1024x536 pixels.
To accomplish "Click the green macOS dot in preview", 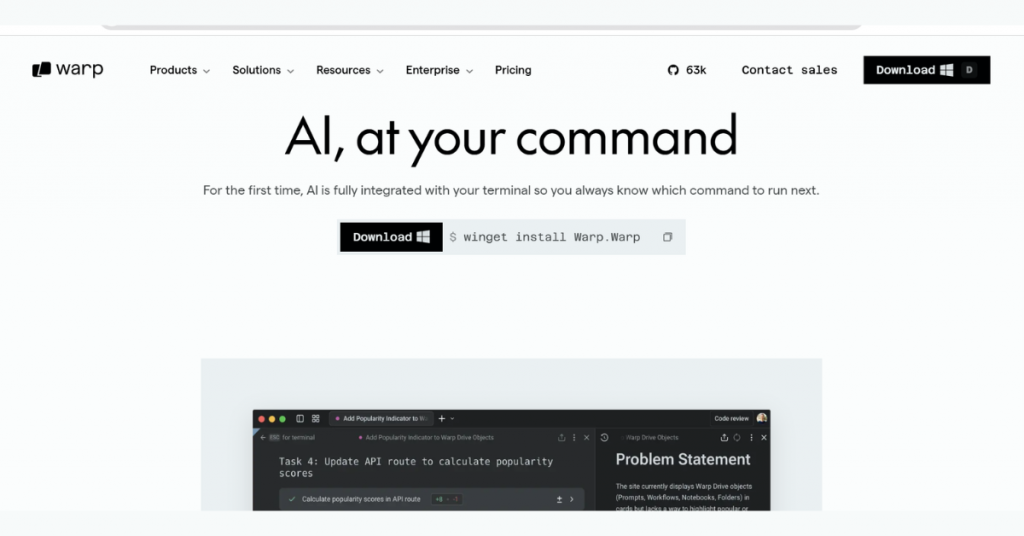I will 282,419.
